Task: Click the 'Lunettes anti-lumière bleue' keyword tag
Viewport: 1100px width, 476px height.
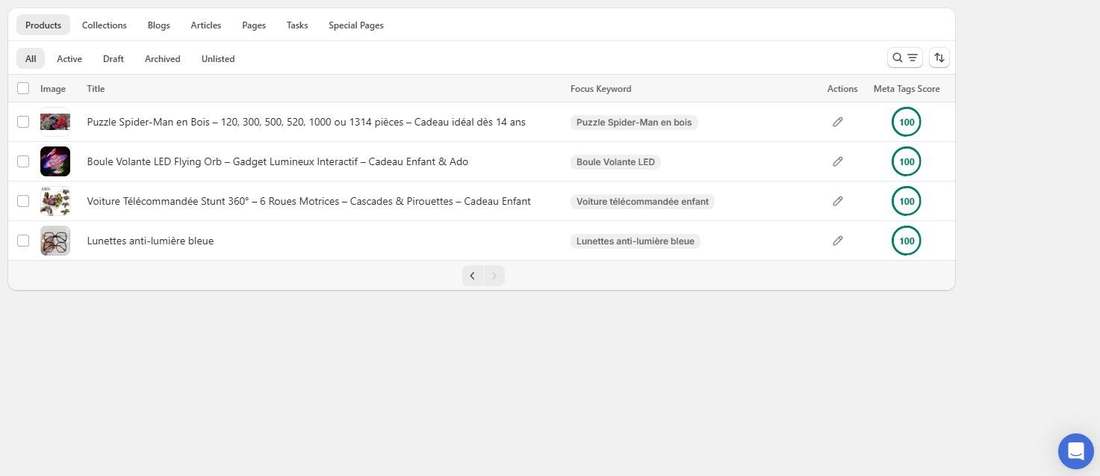Action: [x=636, y=241]
